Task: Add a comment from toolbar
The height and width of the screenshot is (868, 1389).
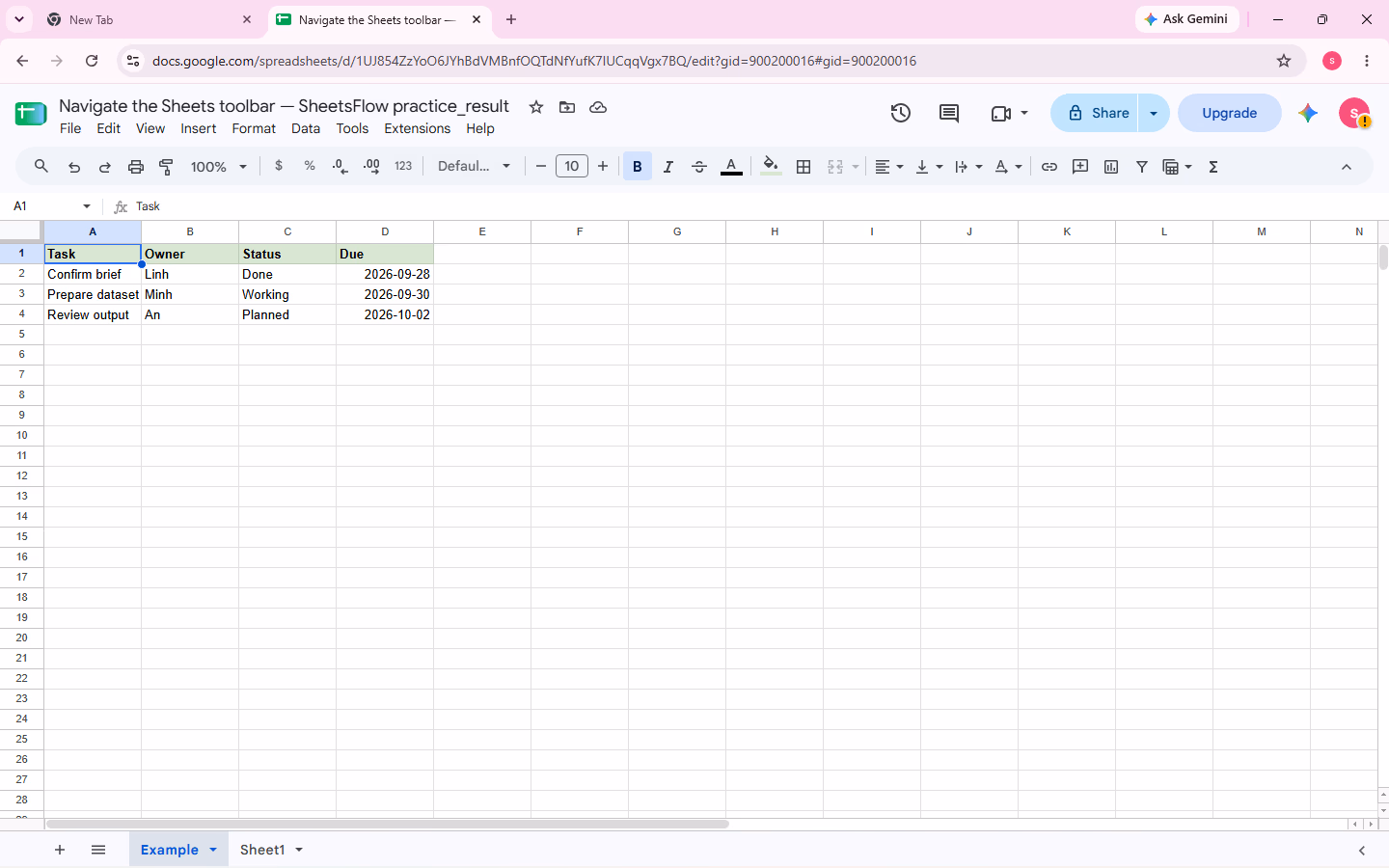Action: (x=1080, y=167)
